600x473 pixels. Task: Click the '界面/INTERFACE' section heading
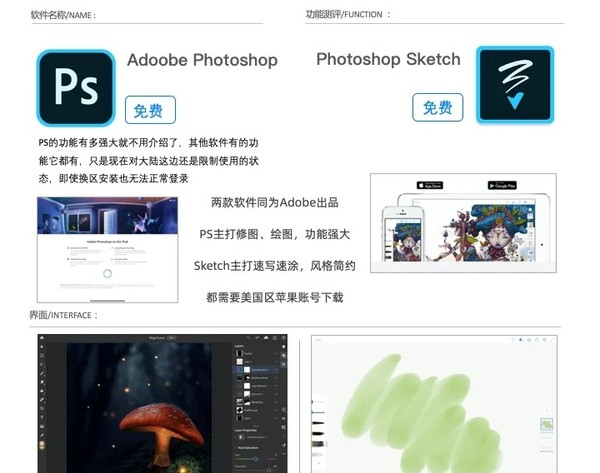coord(64,315)
